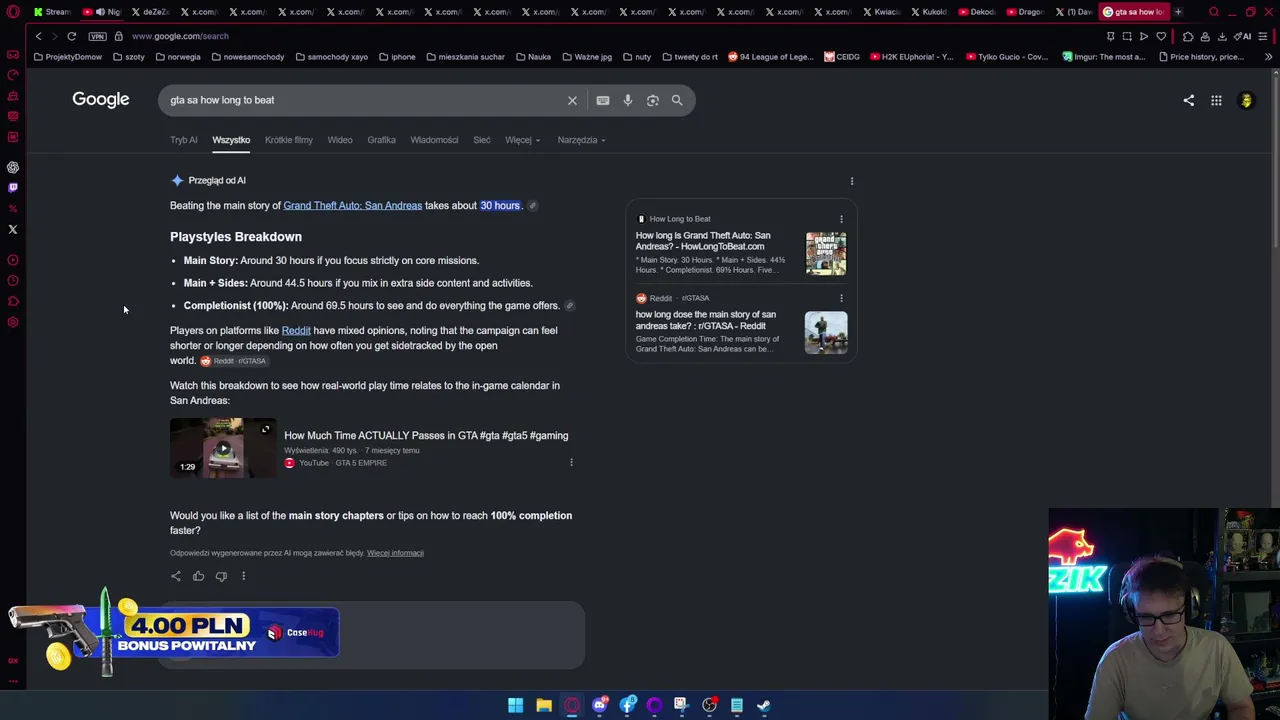
Task: Open a new browser tab
Action: pyautogui.click(x=1178, y=12)
